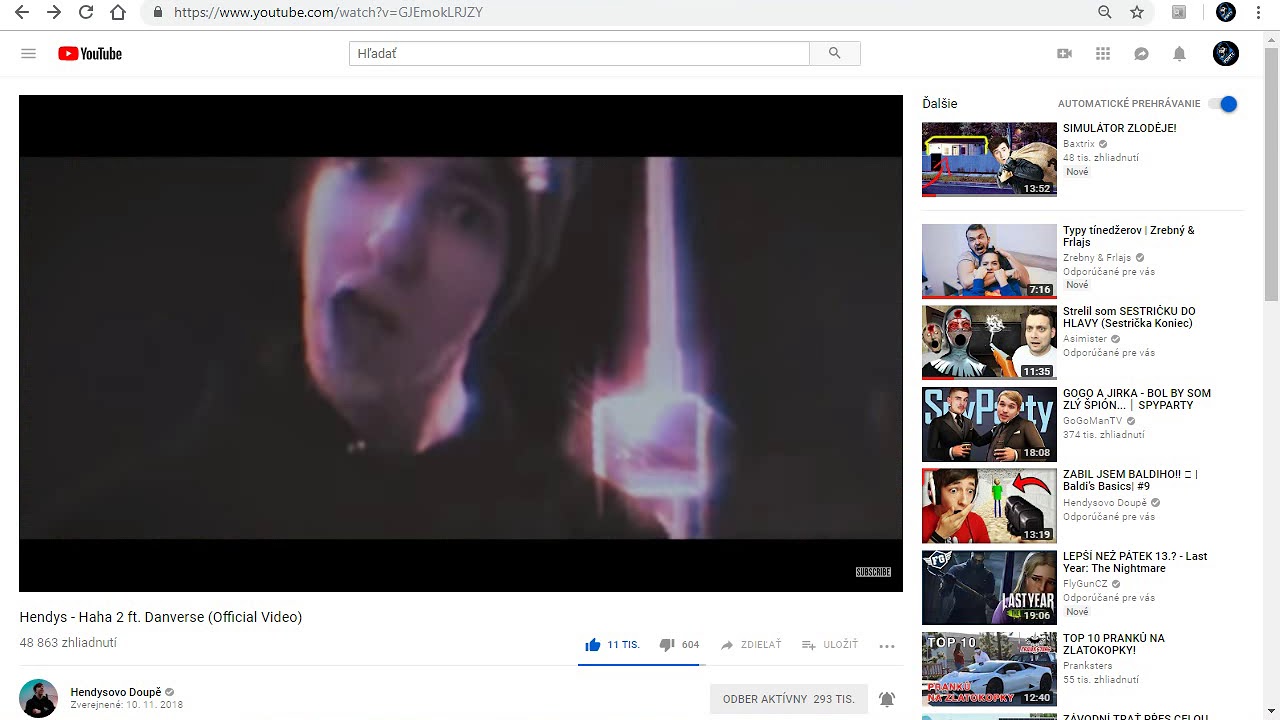Open the messages share bubble icon
1280x720 pixels.
click(x=1141, y=54)
